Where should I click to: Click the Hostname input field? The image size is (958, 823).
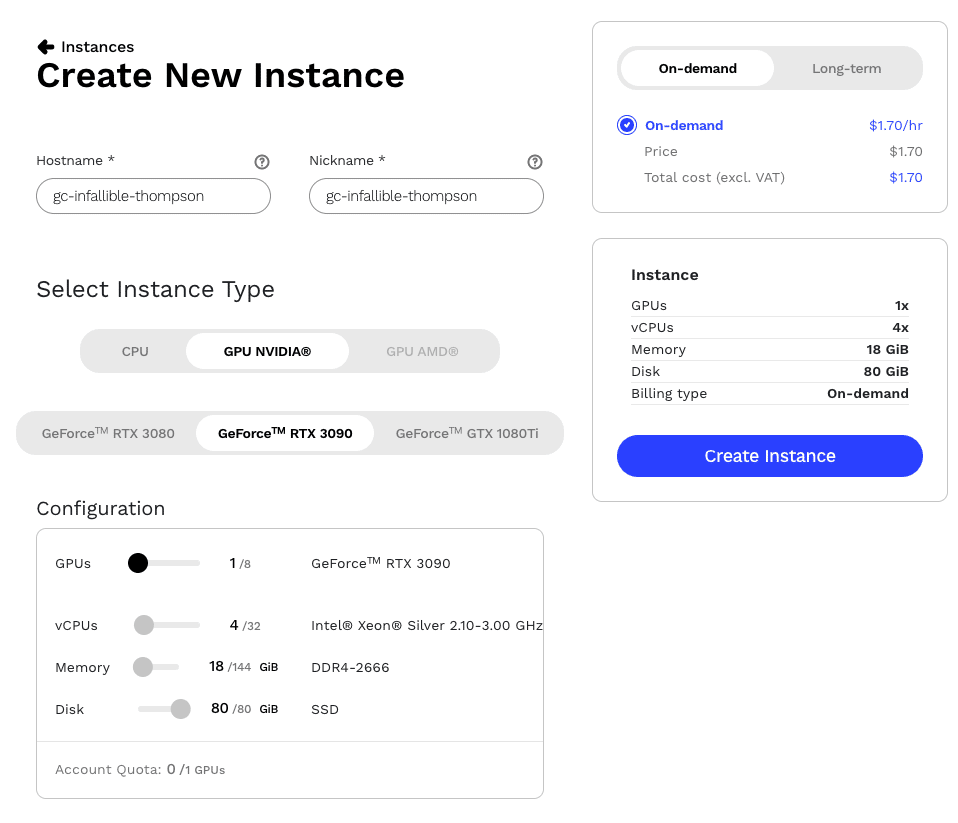click(152, 196)
